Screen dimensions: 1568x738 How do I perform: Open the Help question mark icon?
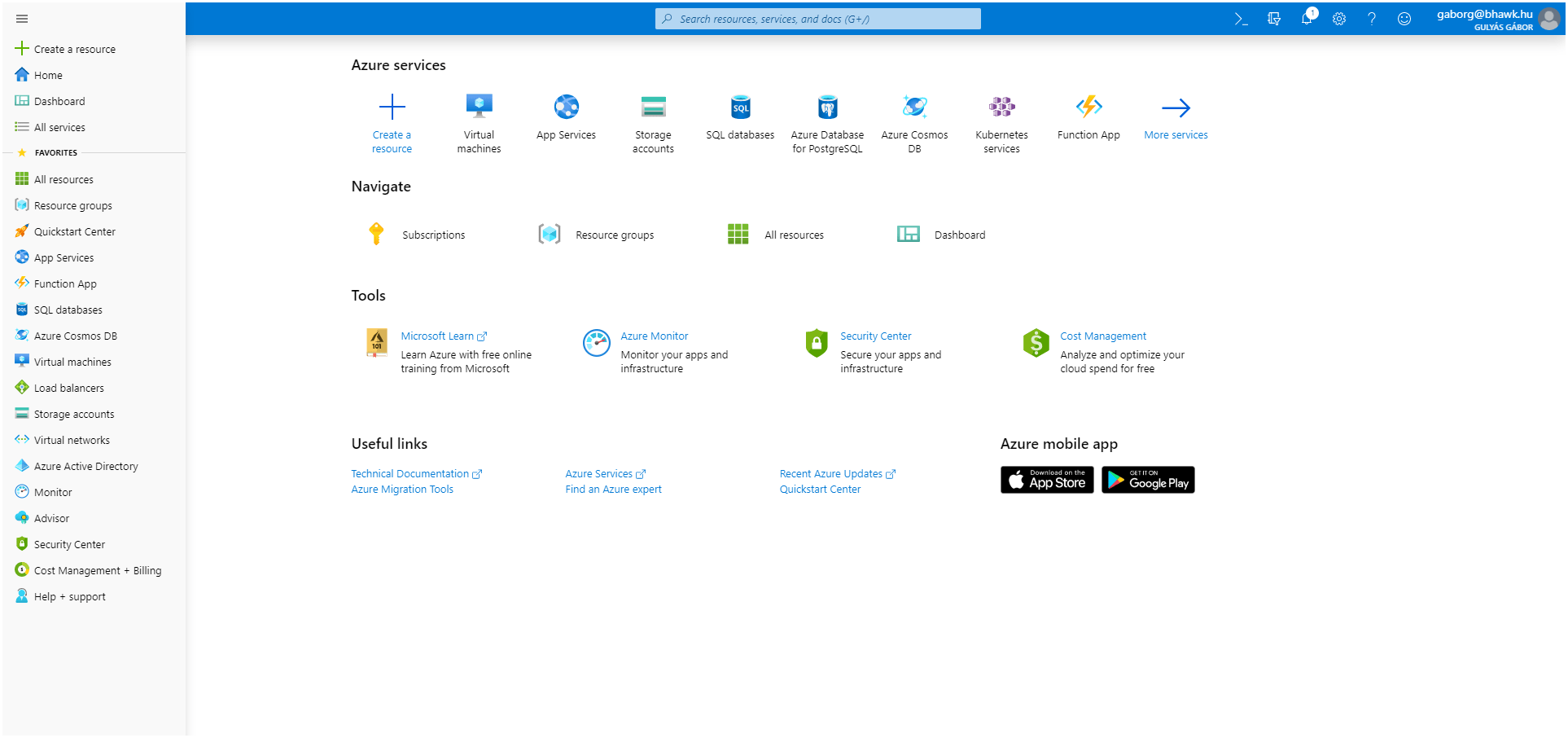coord(1372,19)
